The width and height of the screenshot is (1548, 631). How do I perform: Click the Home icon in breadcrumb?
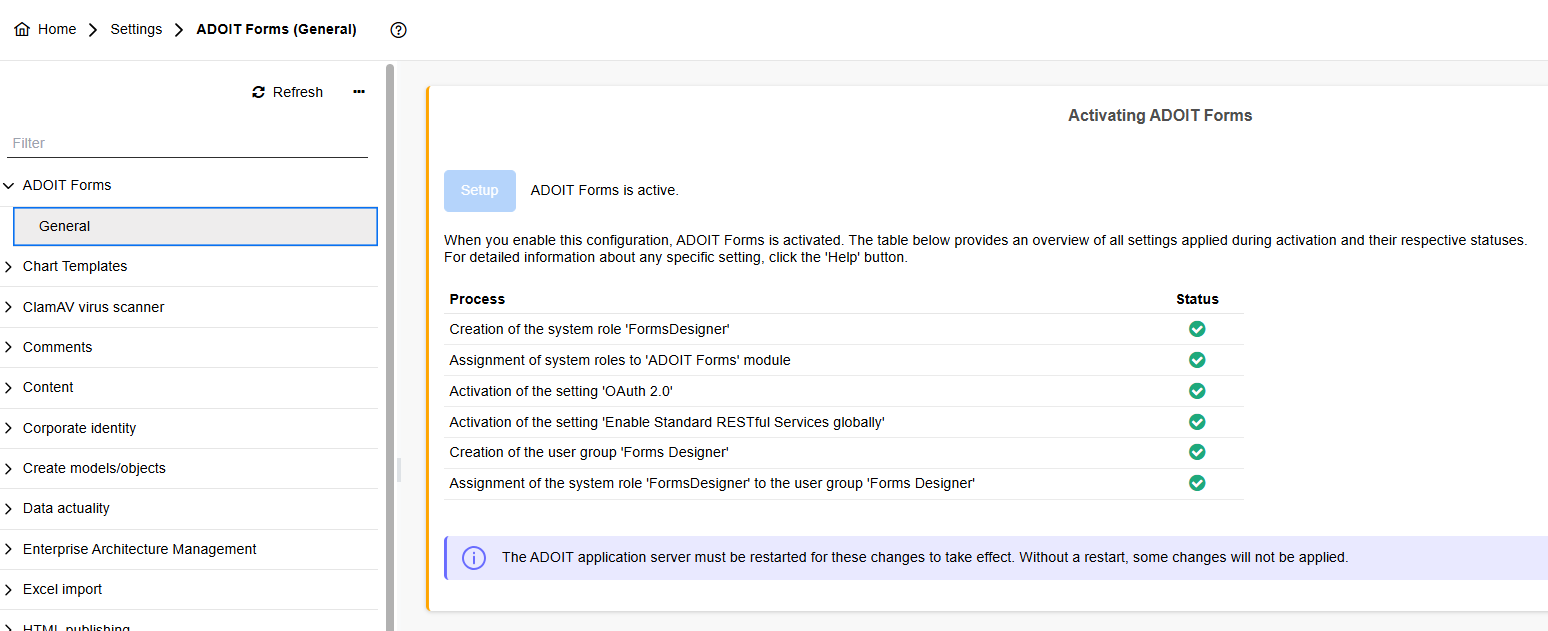point(22,30)
